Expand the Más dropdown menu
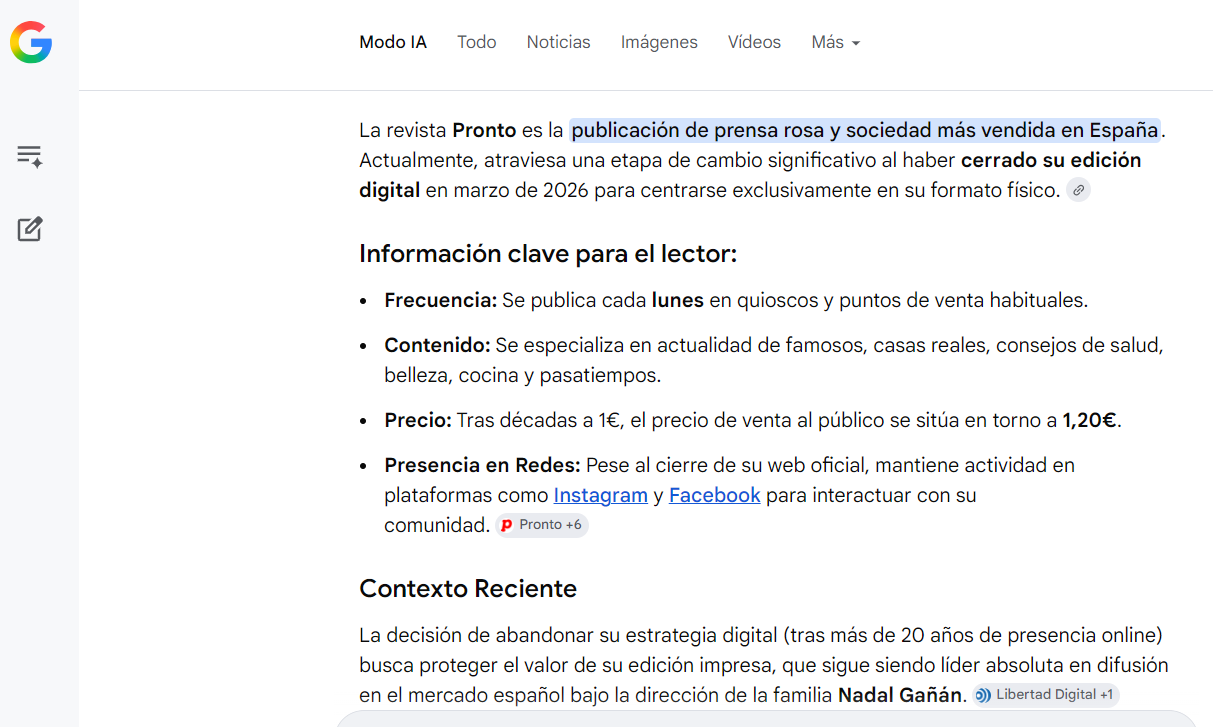Image resolution: width=1213 pixels, height=727 pixels. [x=835, y=42]
